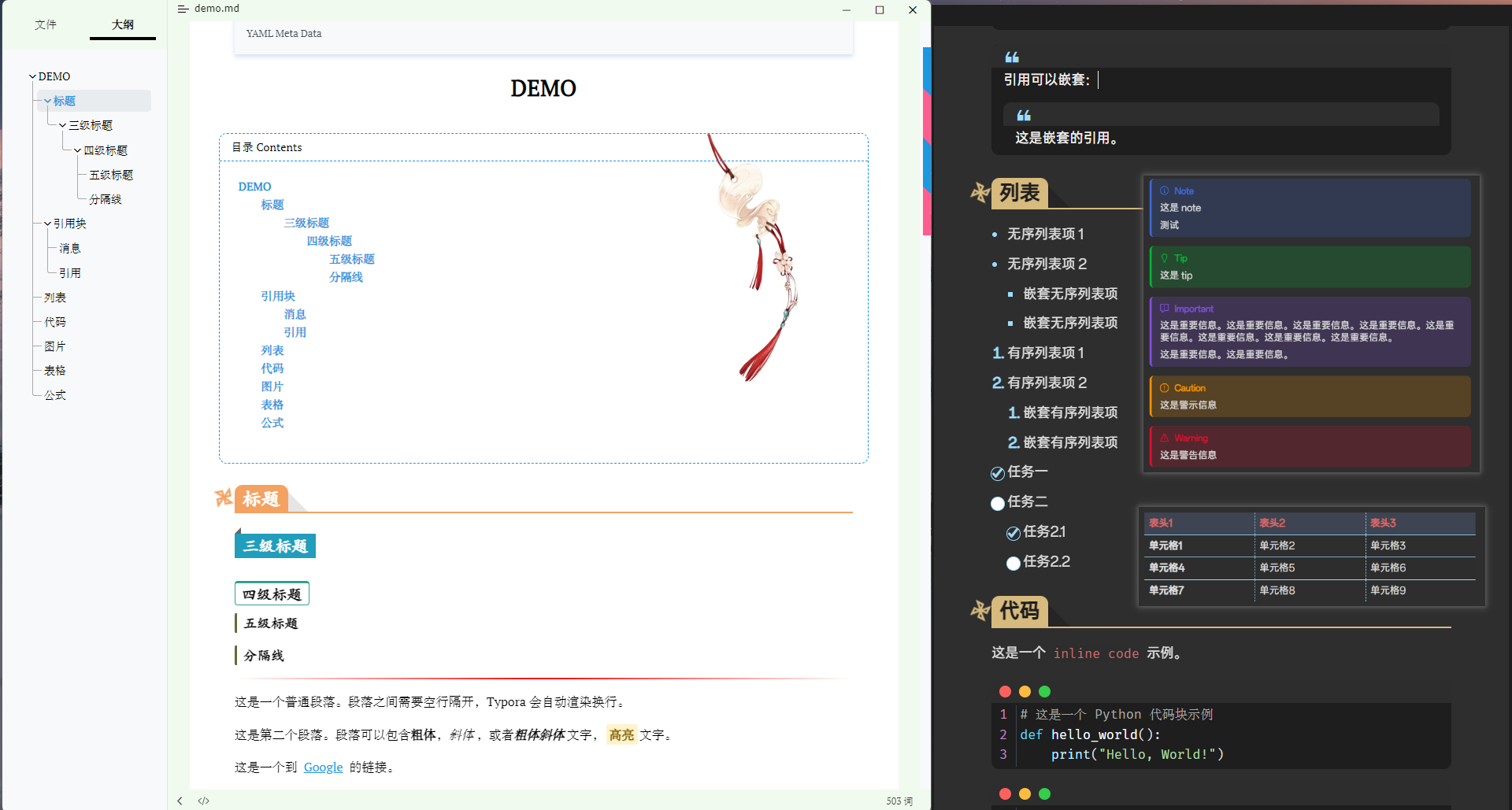The image size is (1512, 810).
Task: Click the quote mark icon above 引用可以嵌套
Action: pos(1012,57)
